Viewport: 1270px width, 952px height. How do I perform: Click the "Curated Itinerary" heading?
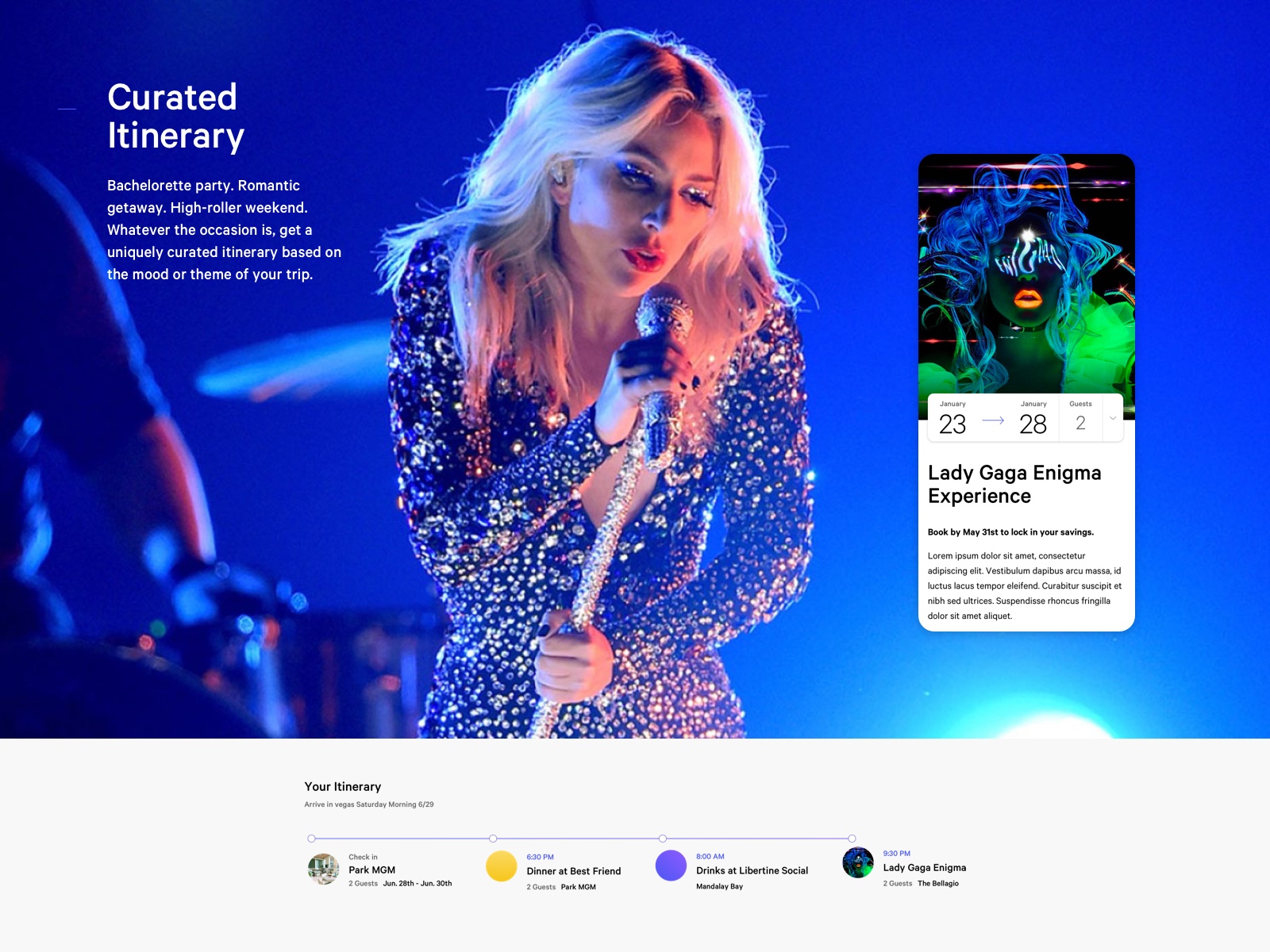pos(175,117)
